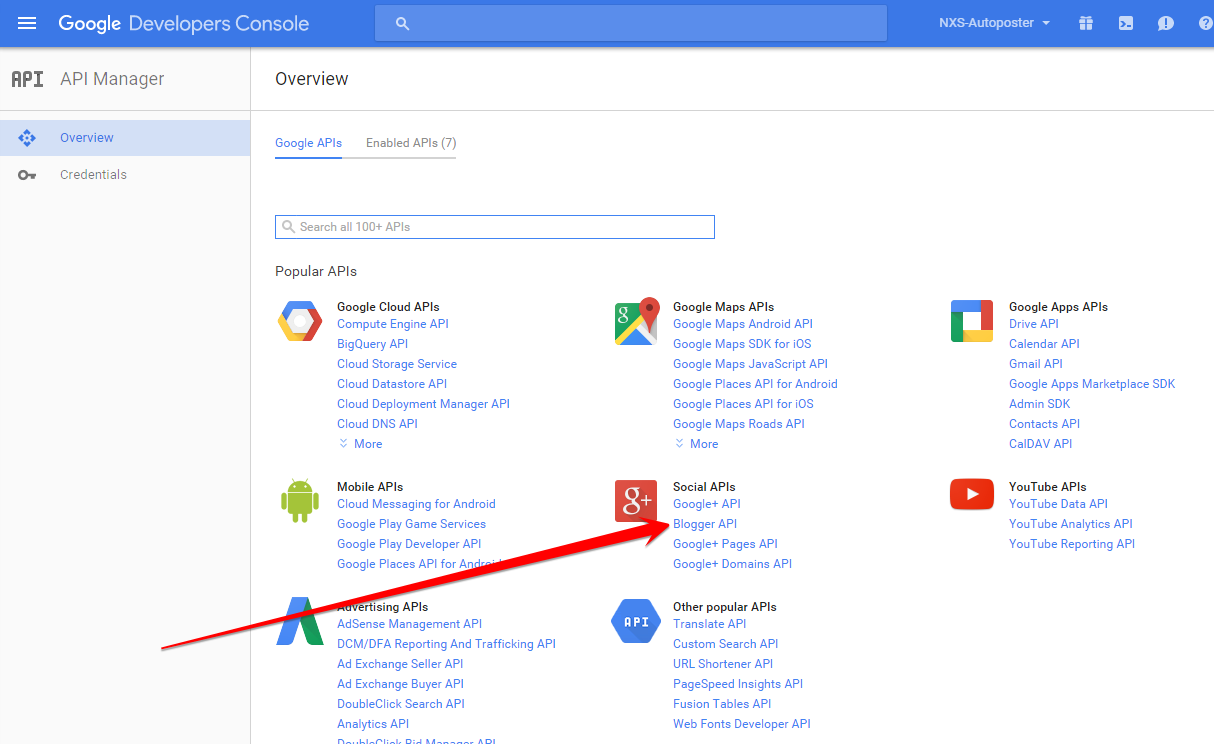
Task: Open the Gmail API link
Action: point(1036,364)
